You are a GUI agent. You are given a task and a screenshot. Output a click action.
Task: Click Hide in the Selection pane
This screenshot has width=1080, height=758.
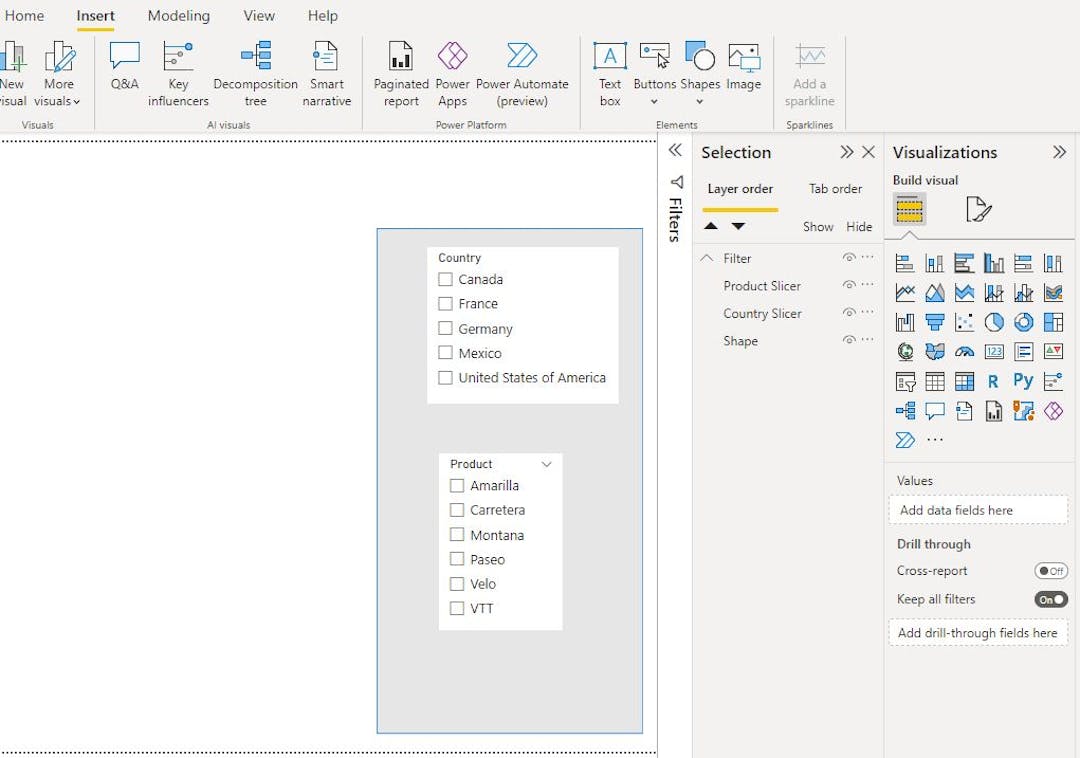coord(859,226)
